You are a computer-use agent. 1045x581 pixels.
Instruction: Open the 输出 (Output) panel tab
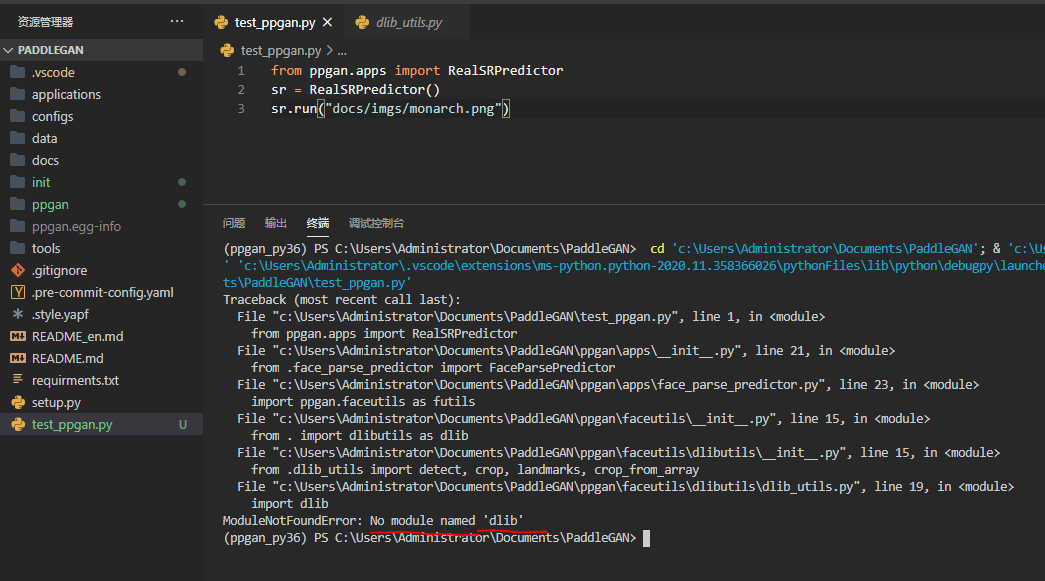click(x=275, y=223)
